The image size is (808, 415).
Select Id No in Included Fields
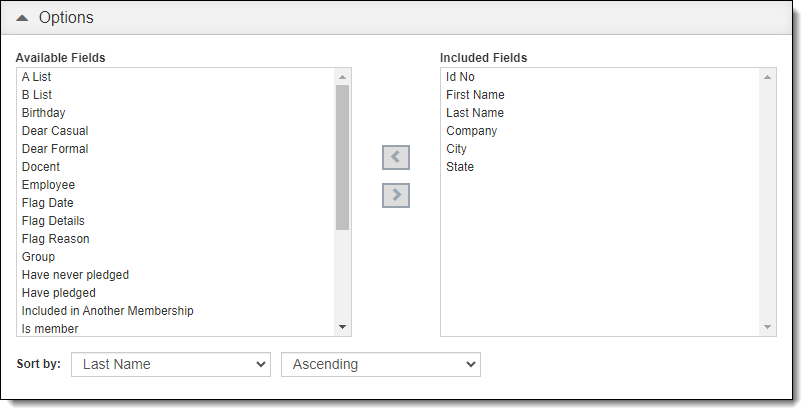[460, 77]
